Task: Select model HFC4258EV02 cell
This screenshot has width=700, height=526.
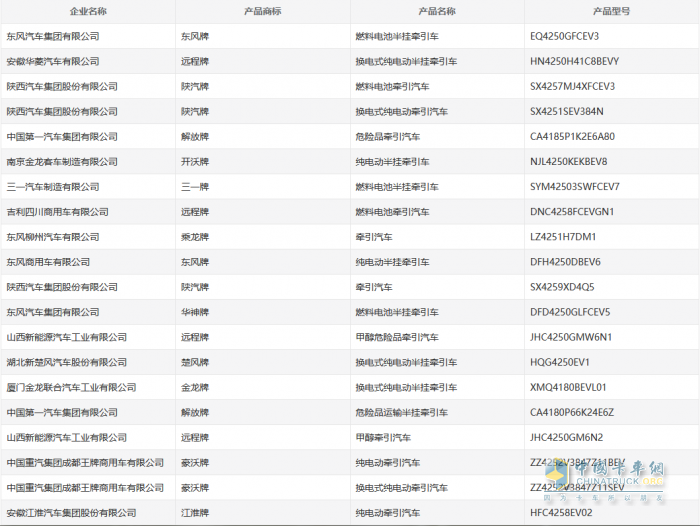Action: [559, 512]
